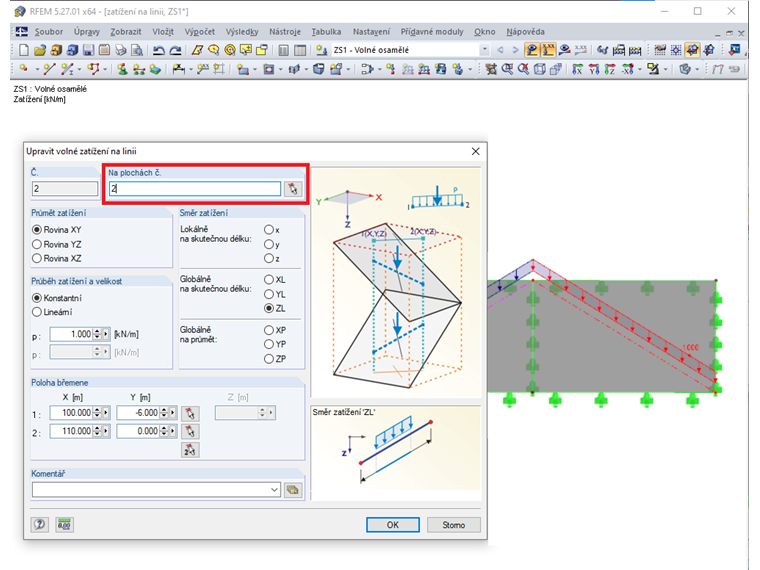Switch to view in X direction

pos(577,69)
